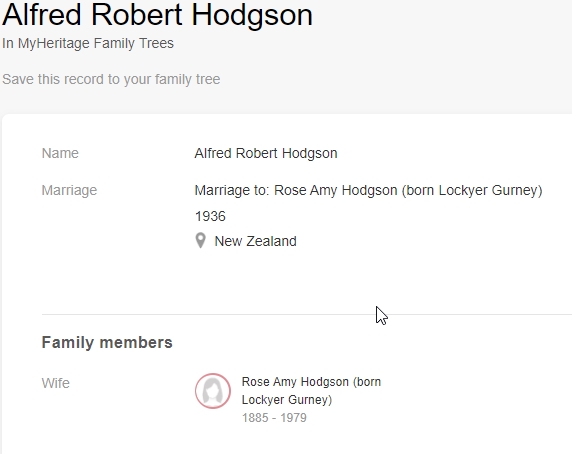
Task: Click the 'In MyHeritage Family Trees' subtitle
Action: click(88, 43)
